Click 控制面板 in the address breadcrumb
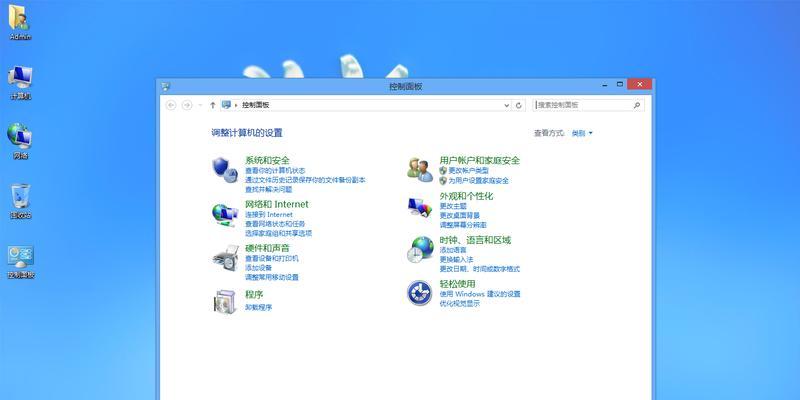 [256, 105]
